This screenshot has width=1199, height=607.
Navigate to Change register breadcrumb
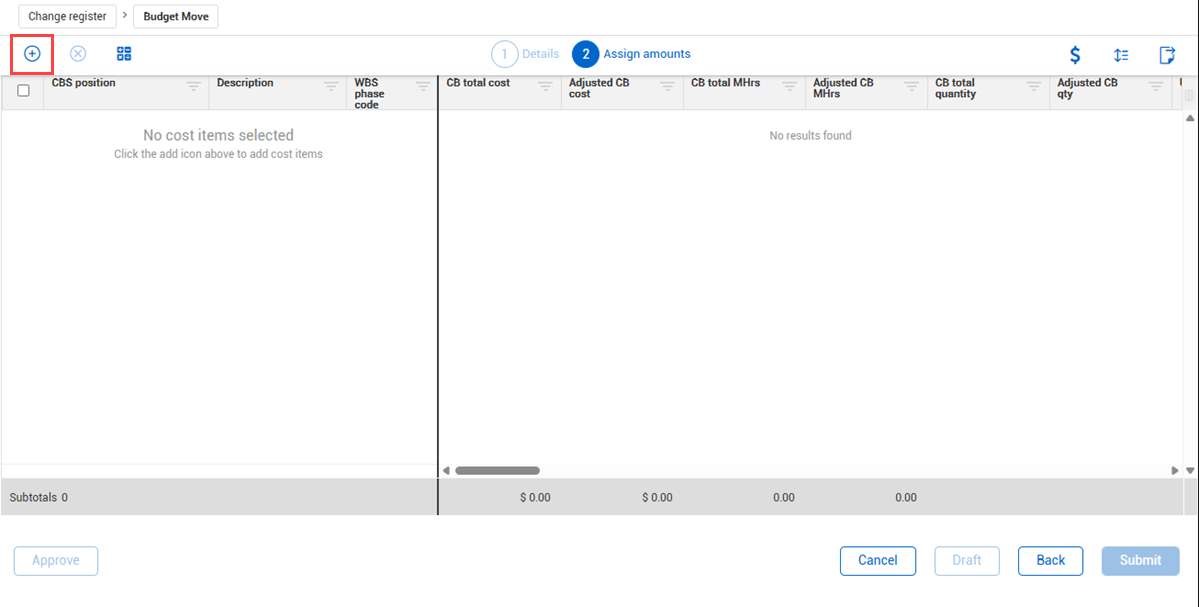(67, 16)
